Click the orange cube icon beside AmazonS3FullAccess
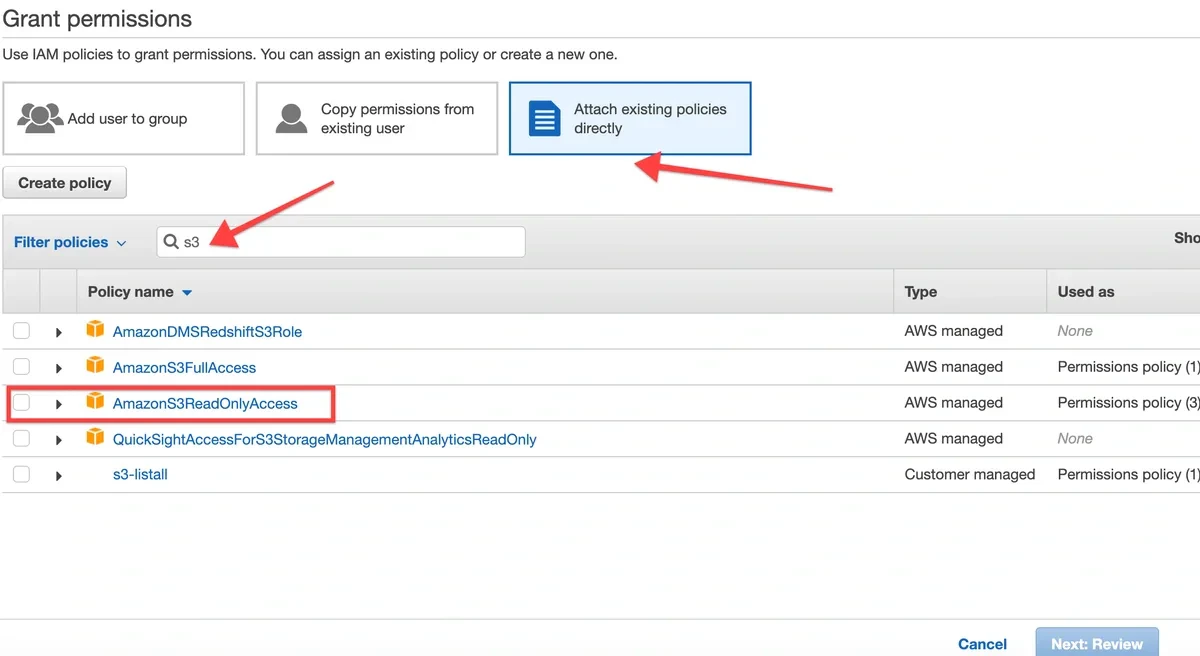The width and height of the screenshot is (1200, 656). [x=95, y=366]
